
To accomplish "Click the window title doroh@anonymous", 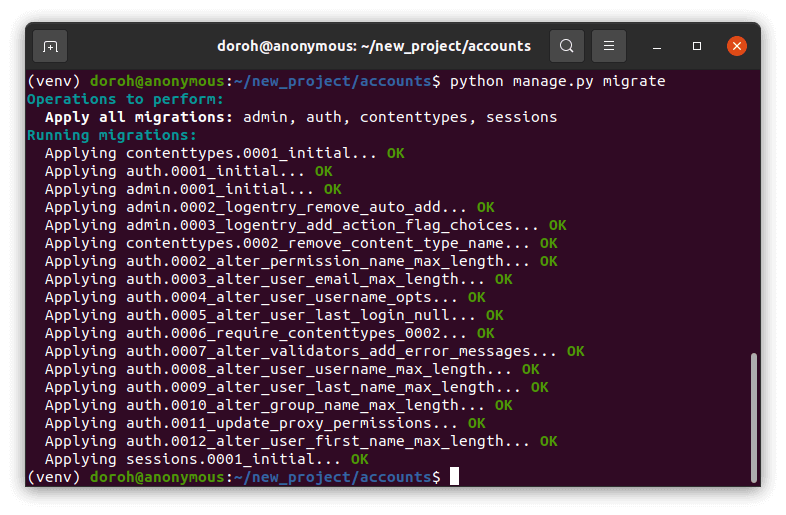I will tap(372, 46).
